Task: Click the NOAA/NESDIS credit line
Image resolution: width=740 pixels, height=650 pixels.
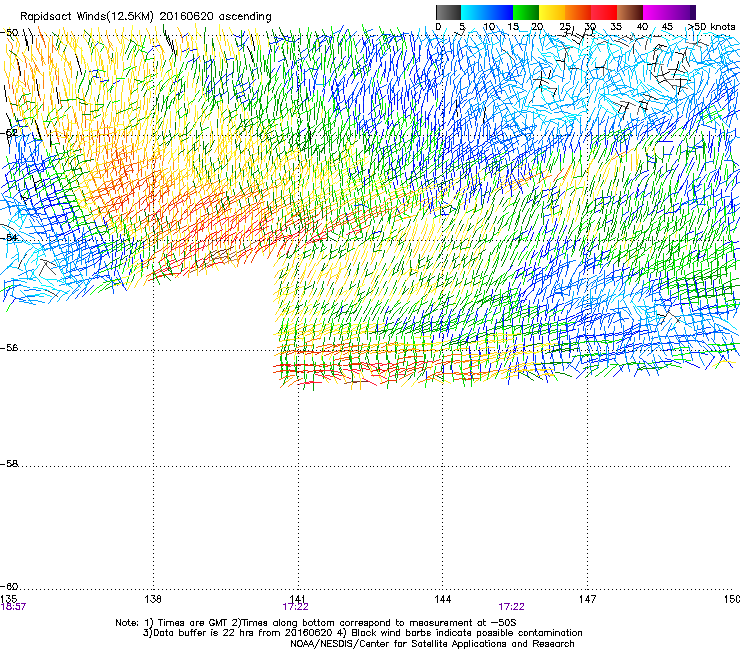Action: coord(432,644)
